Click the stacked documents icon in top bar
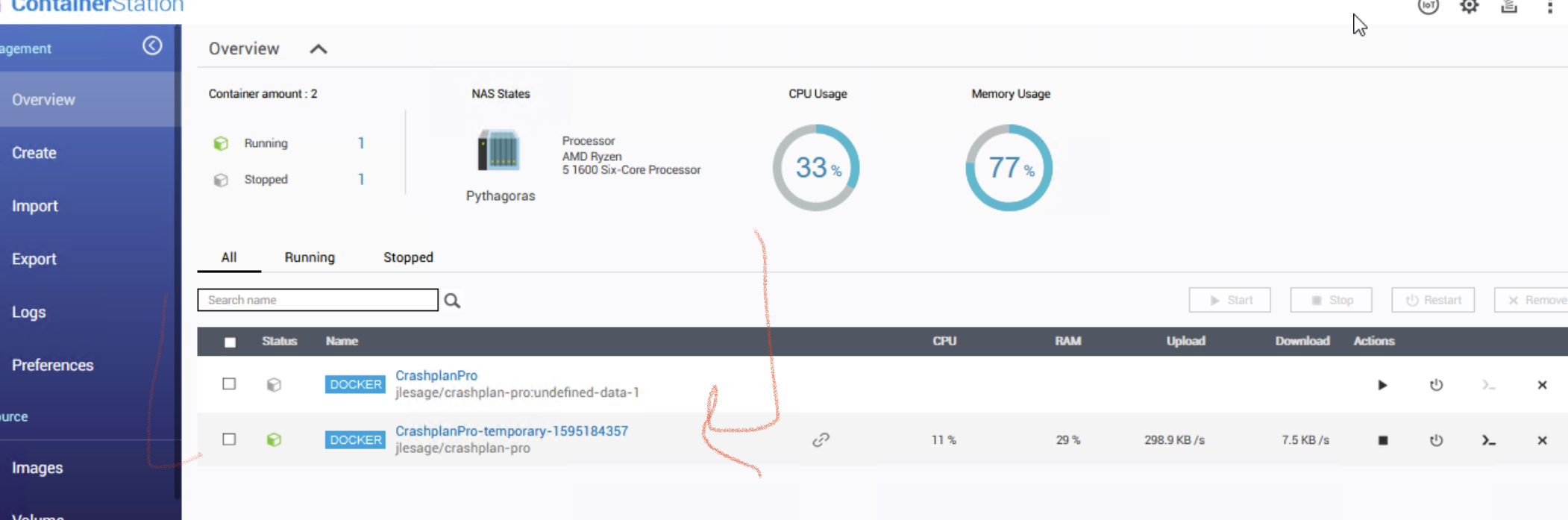This screenshot has width=1568, height=520. pyautogui.click(x=1509, y=7)
